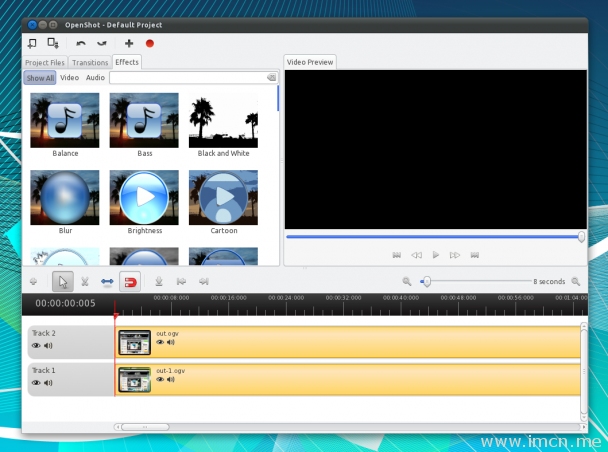Play the video preview
This screenshot has width=608, height=452.
[x=436, y=255]
